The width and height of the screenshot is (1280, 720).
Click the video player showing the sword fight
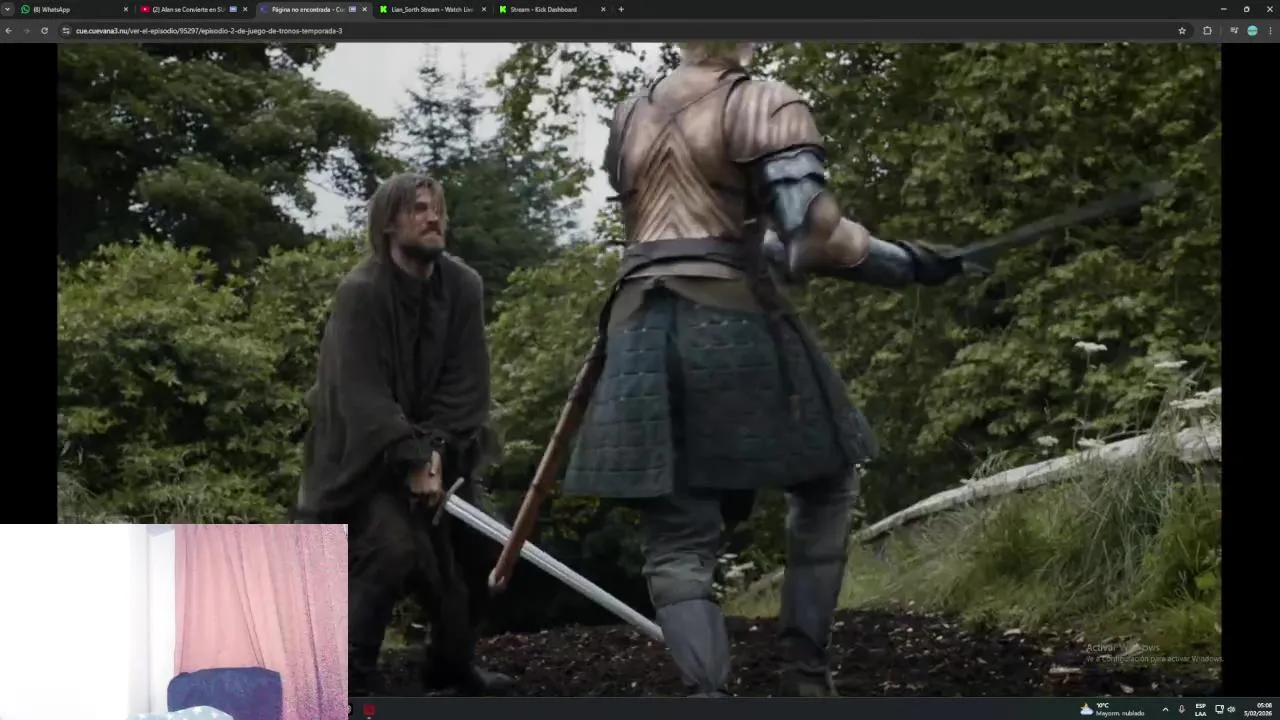pos(639,369)
